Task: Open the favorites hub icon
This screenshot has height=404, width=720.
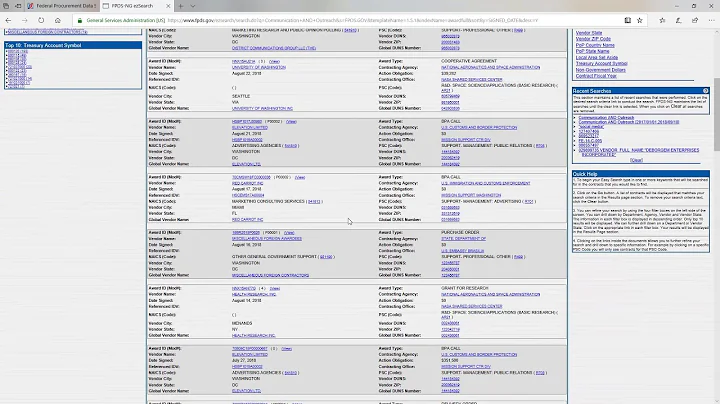Action: coord(662,20)
